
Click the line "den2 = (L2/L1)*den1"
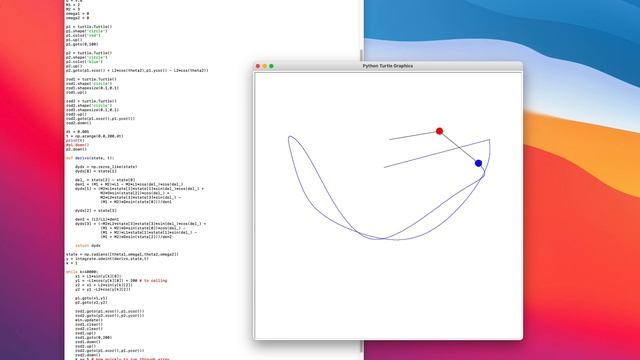97,219
